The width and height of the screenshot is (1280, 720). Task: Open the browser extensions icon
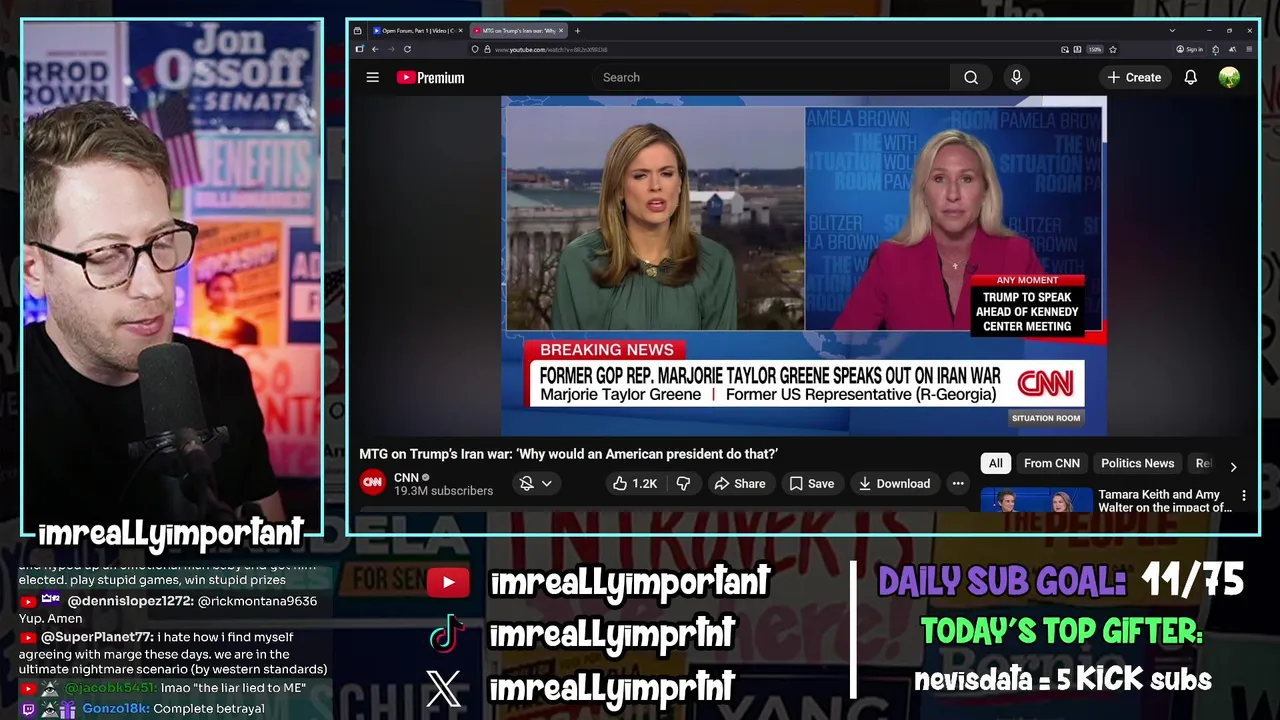point(1215,49)
